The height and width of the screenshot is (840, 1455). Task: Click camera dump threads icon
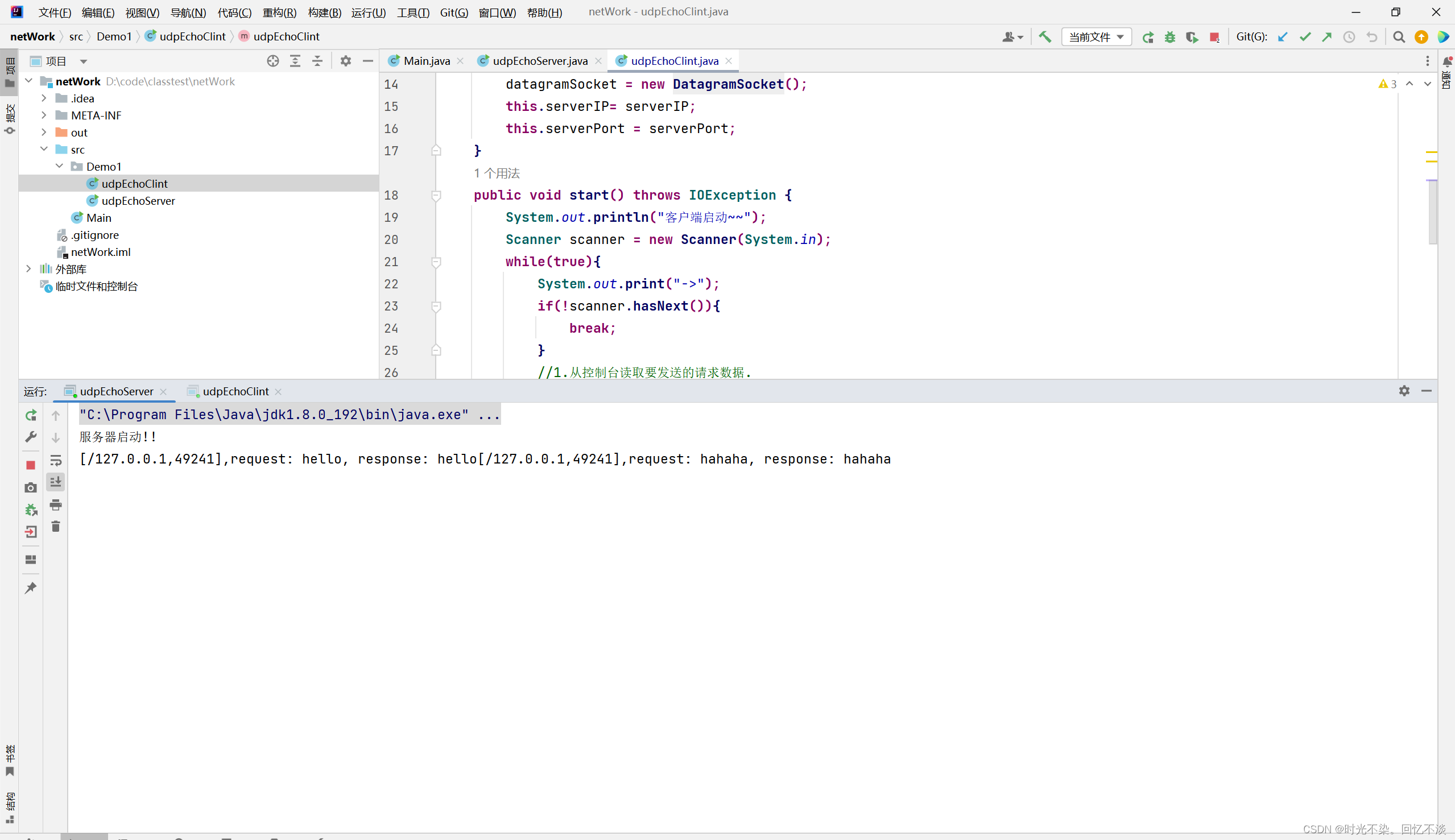[x=31, y=487]
